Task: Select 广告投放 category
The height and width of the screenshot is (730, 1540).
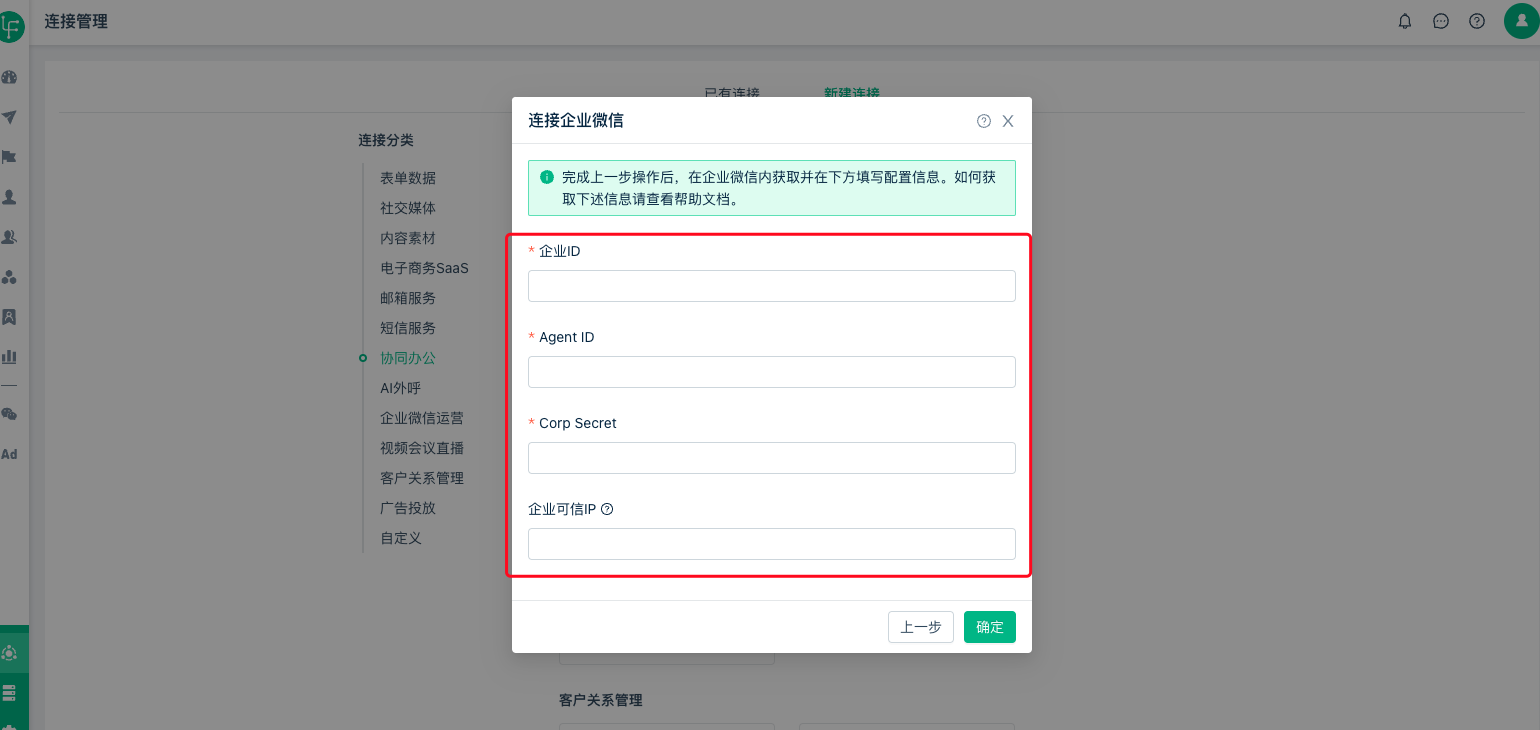Action: [x=408, y=508]
